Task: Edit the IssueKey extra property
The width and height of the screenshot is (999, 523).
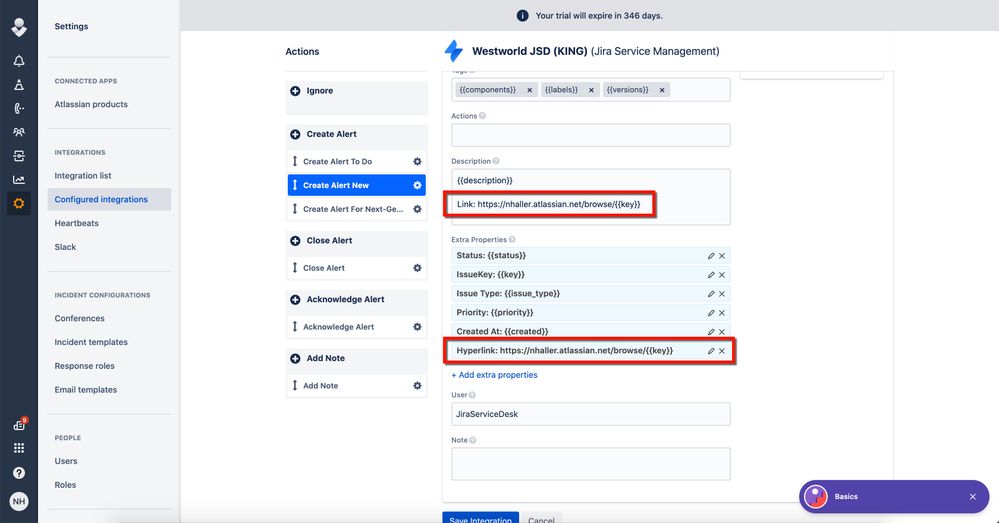Action: (x=711, y=275)
